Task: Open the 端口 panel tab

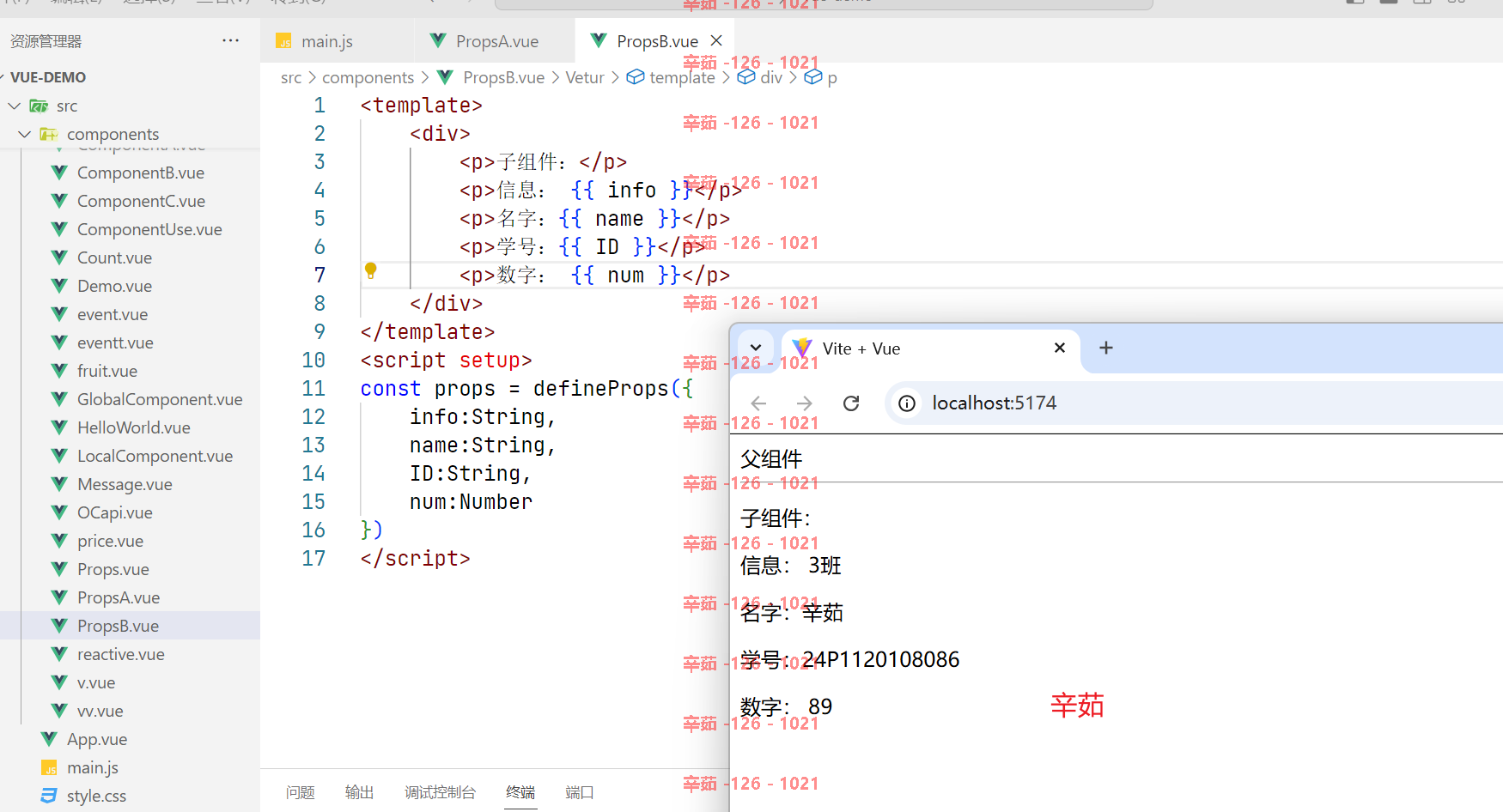Action: tap(580, 792)
